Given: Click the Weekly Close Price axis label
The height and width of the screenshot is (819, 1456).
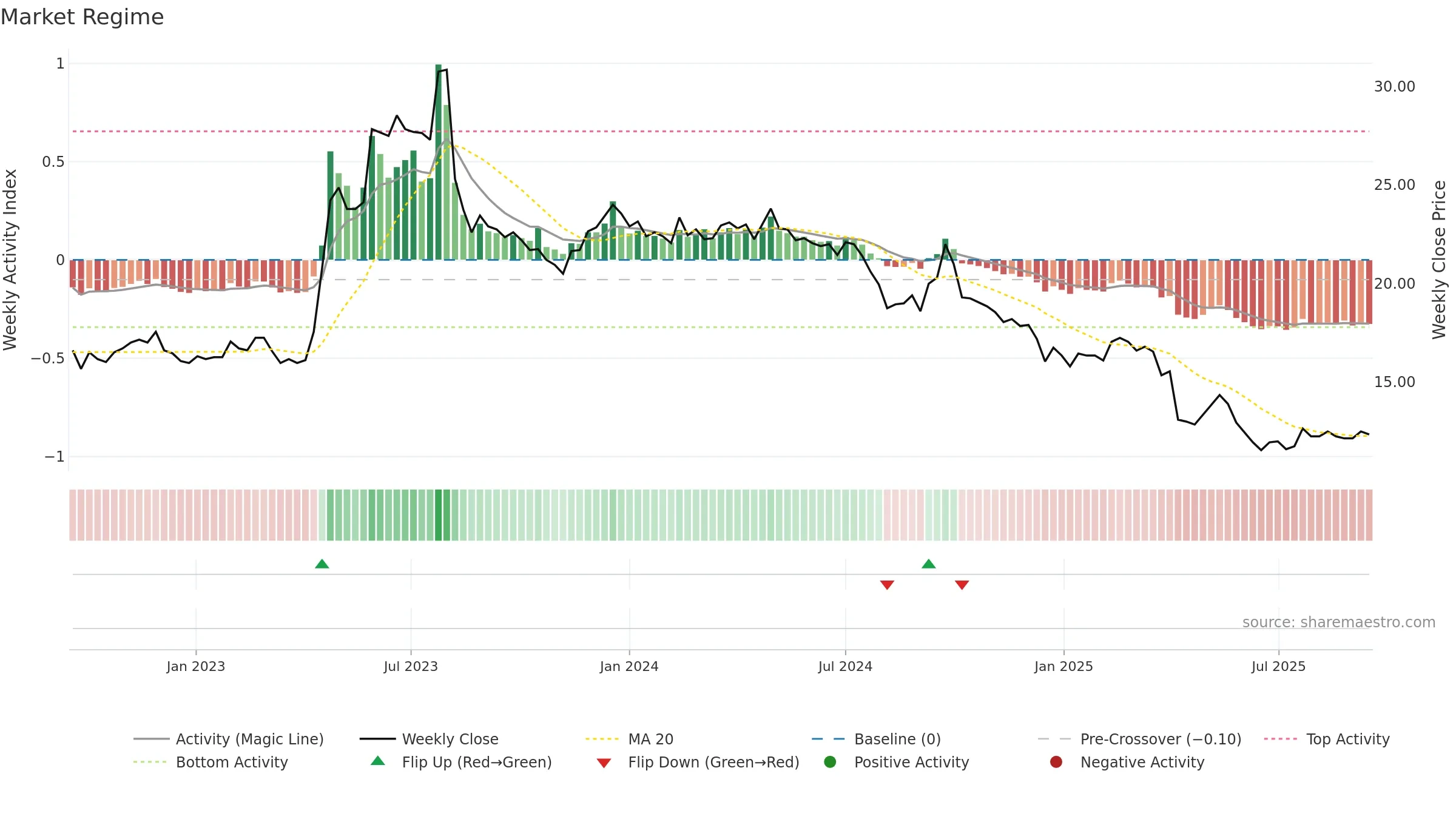Looking at the screenshot, I should (x=1439, y=260).
